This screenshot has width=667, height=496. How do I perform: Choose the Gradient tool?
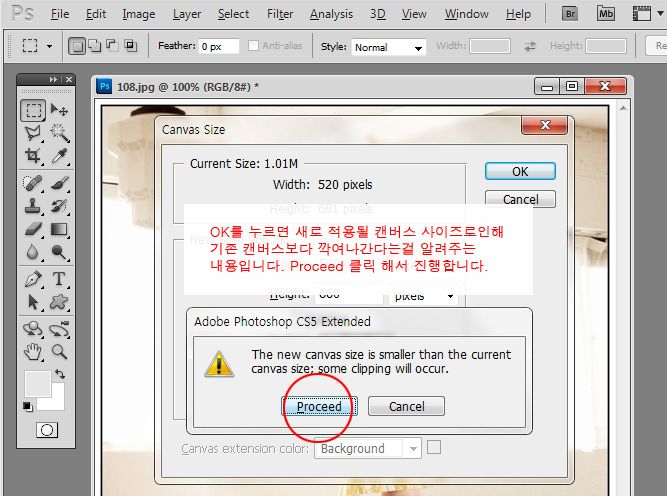(59, 229)
